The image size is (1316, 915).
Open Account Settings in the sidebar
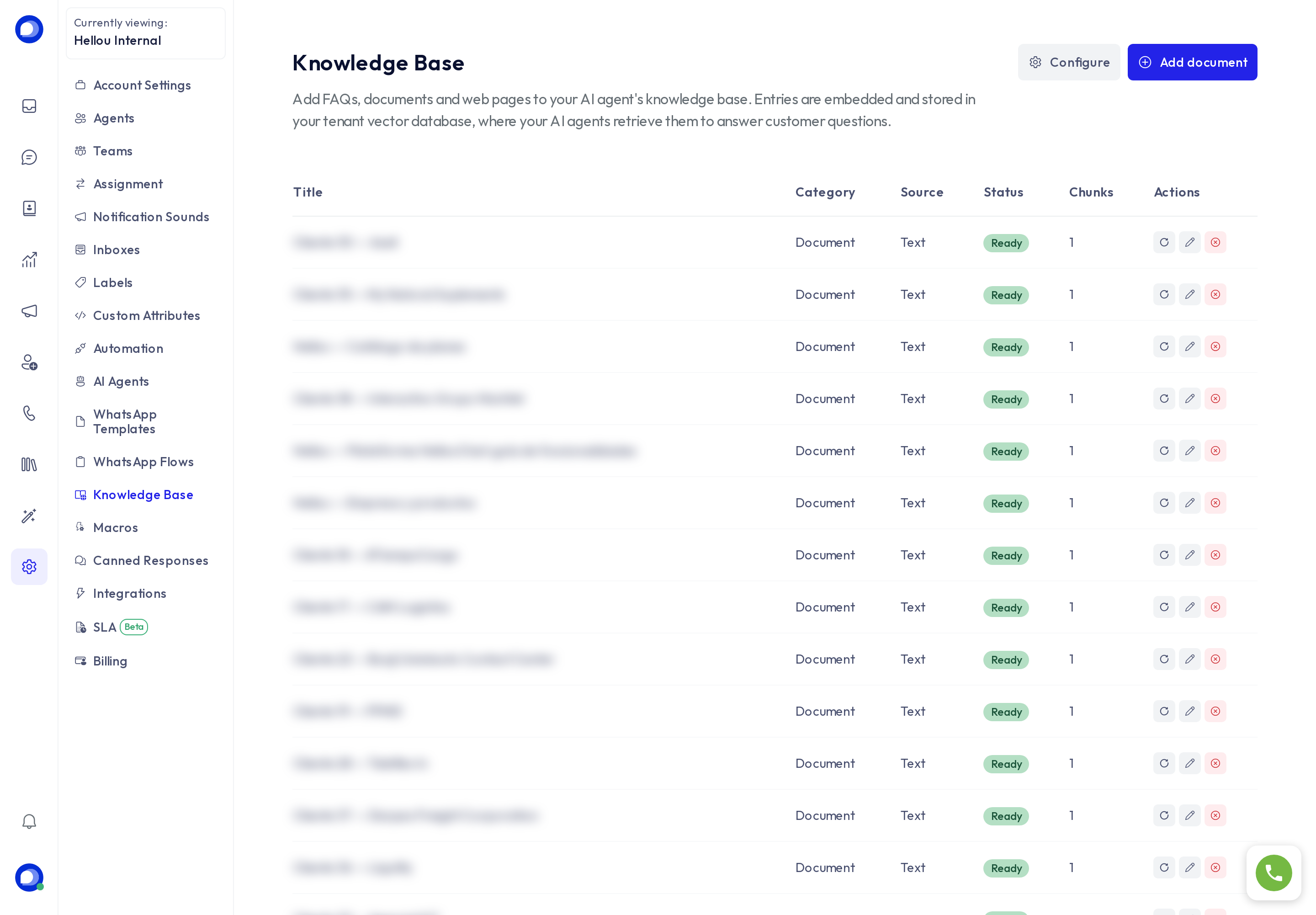tap(142, 85)
